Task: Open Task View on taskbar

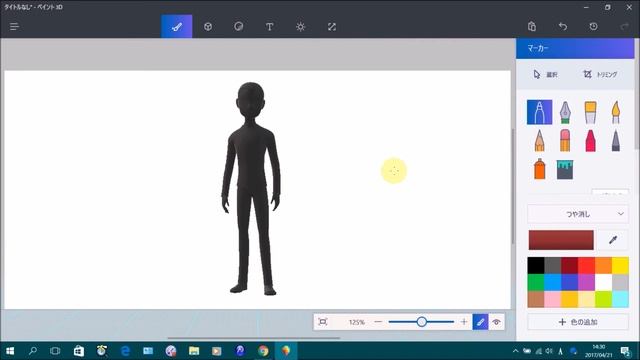Action: (55, 351)
